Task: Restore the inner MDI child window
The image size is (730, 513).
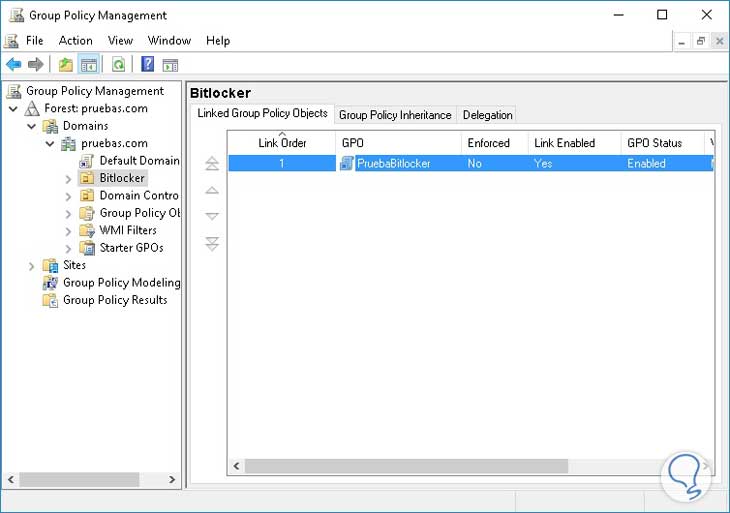Action: (x=701, y=41)
